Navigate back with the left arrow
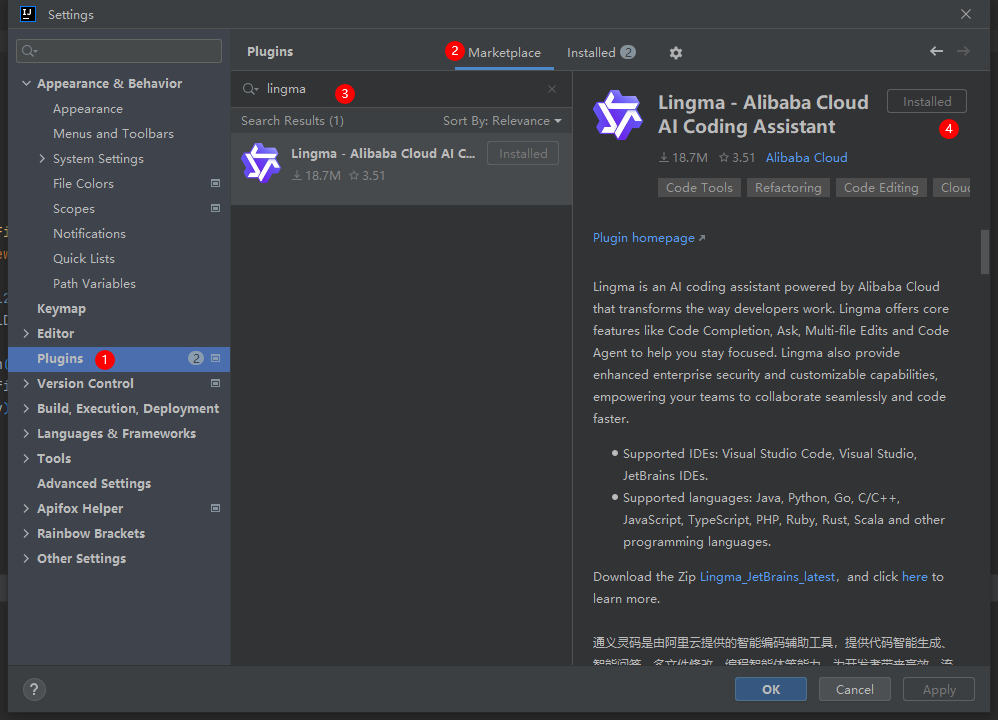 click(936, 51)
